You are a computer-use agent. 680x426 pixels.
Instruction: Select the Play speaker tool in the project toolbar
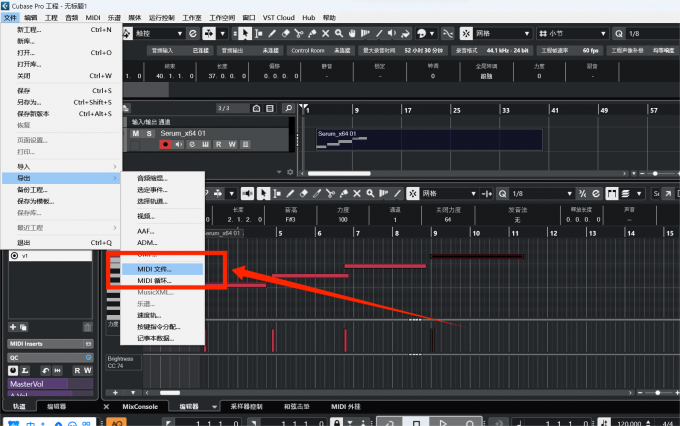click(392, 33)
